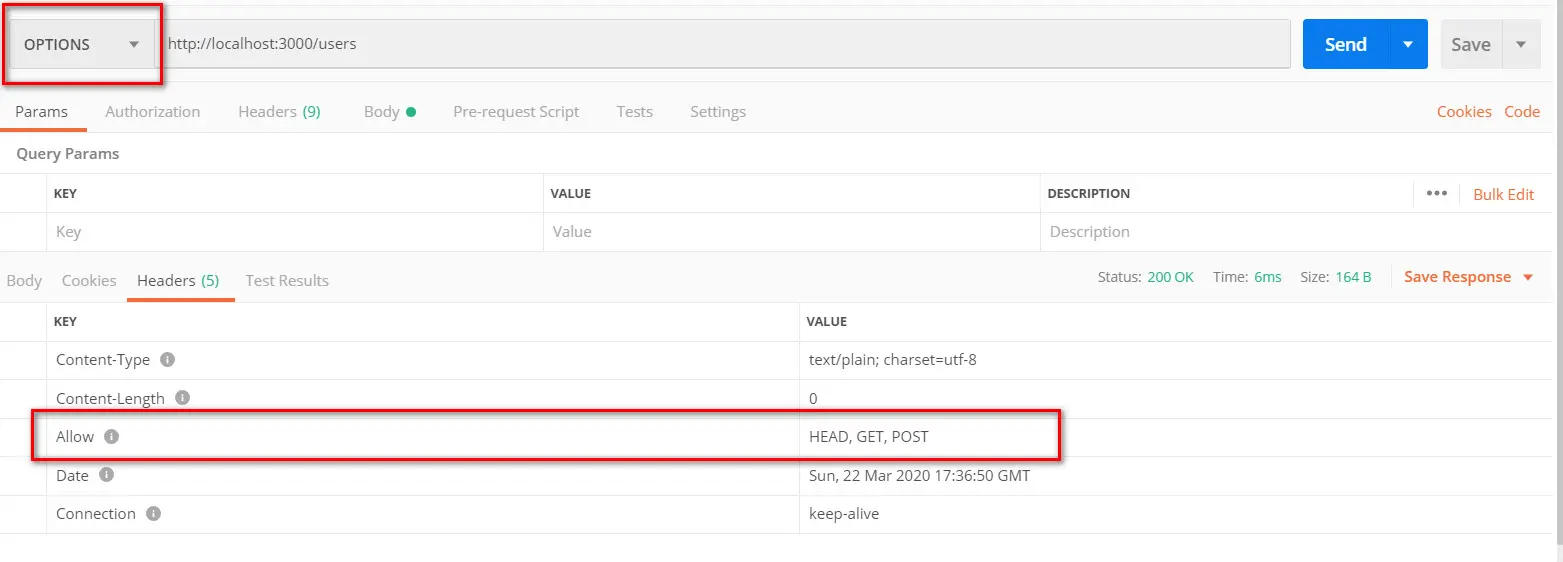The width and height of the screenshot is (1563, 562).
Task: Click the info icon next to Allow
Action: [112, 436]
